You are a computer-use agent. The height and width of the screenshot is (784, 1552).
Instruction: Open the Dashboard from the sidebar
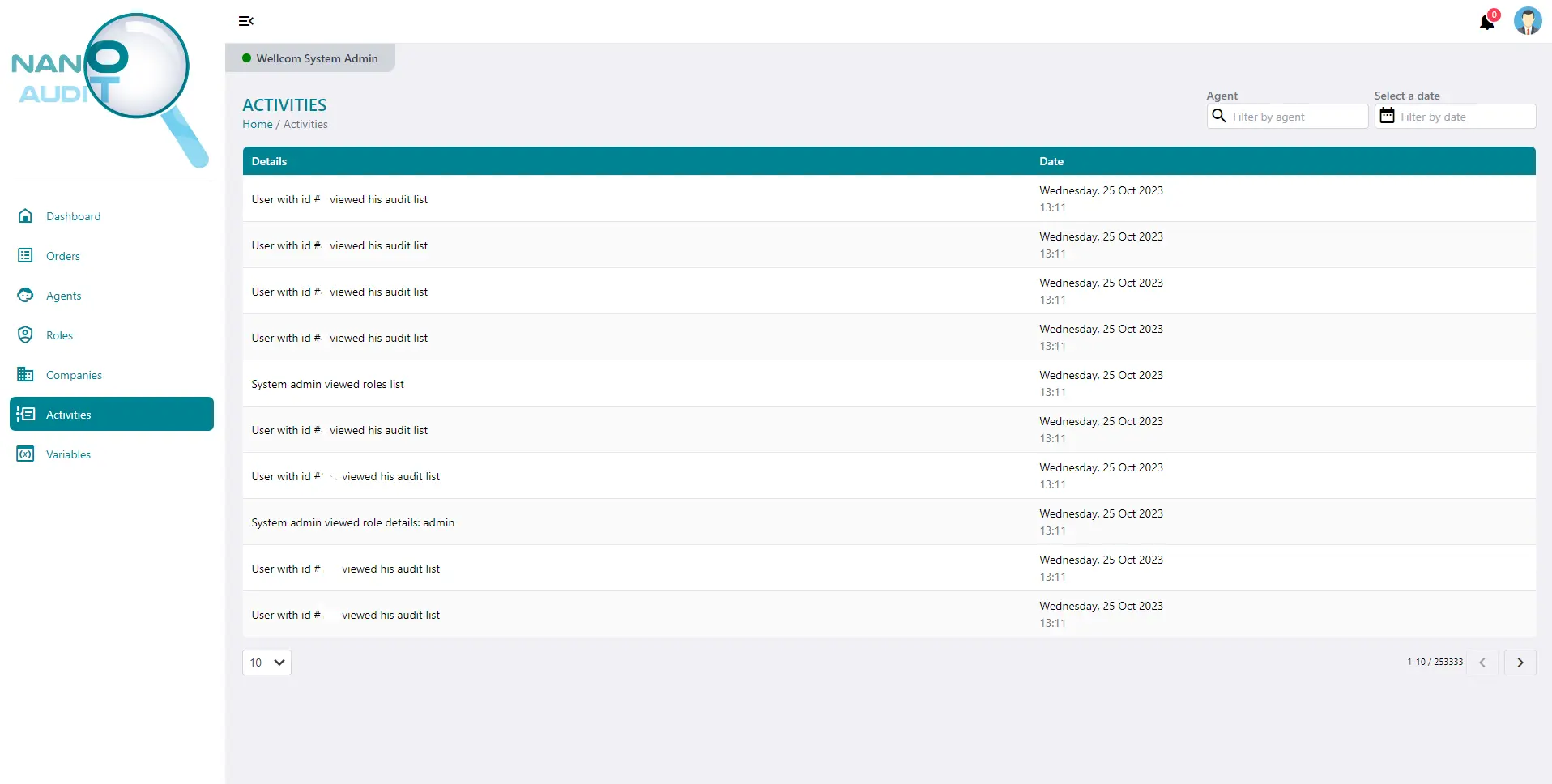coord(25,216)
